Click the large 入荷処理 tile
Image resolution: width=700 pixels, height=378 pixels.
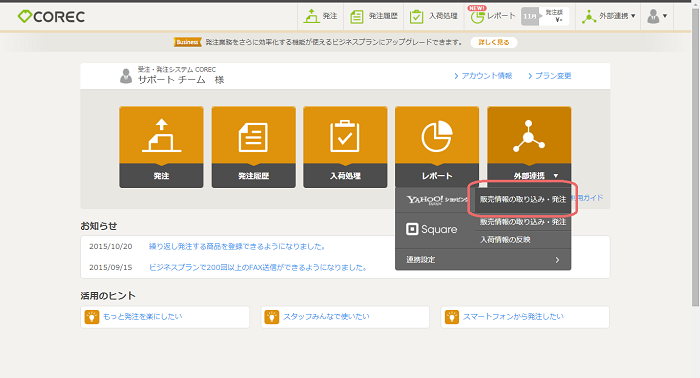[345, 147]
